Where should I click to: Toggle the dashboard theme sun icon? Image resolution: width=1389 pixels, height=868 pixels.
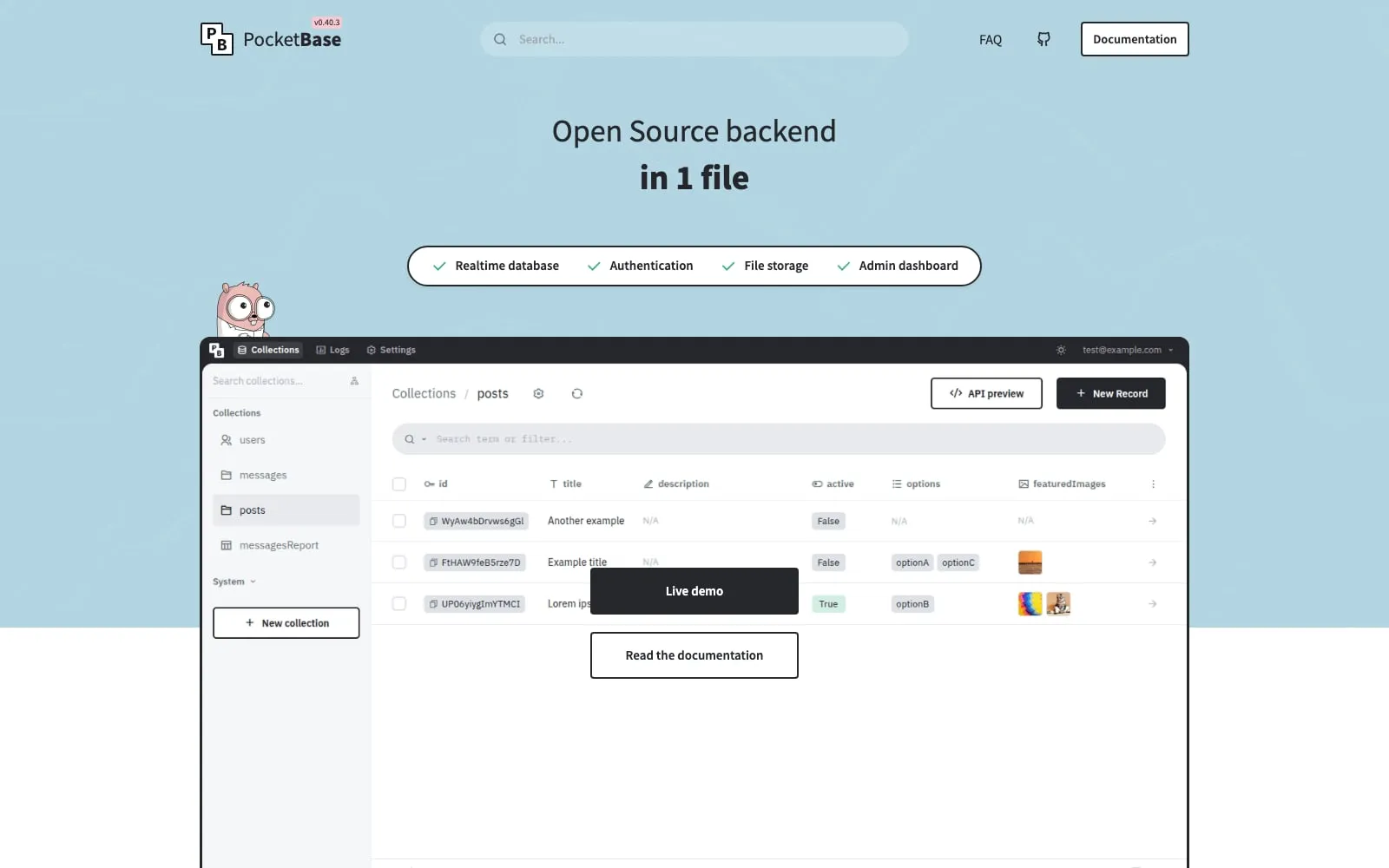point(1061,350)
